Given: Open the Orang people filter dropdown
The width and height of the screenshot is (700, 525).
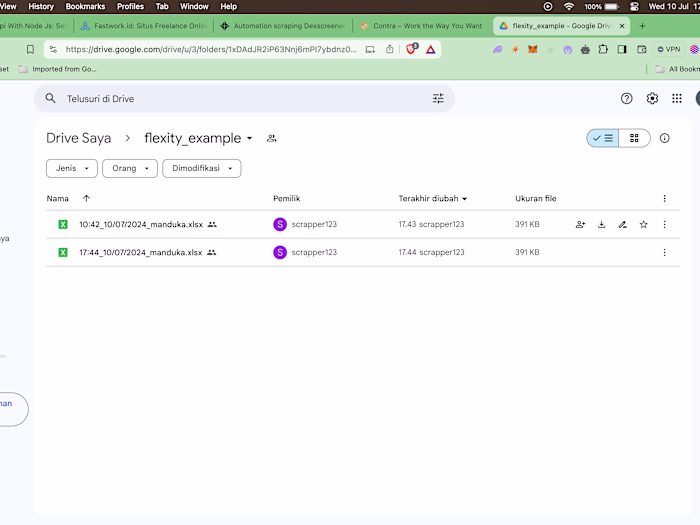Looking at the screenshot, I should click(130, 168).
